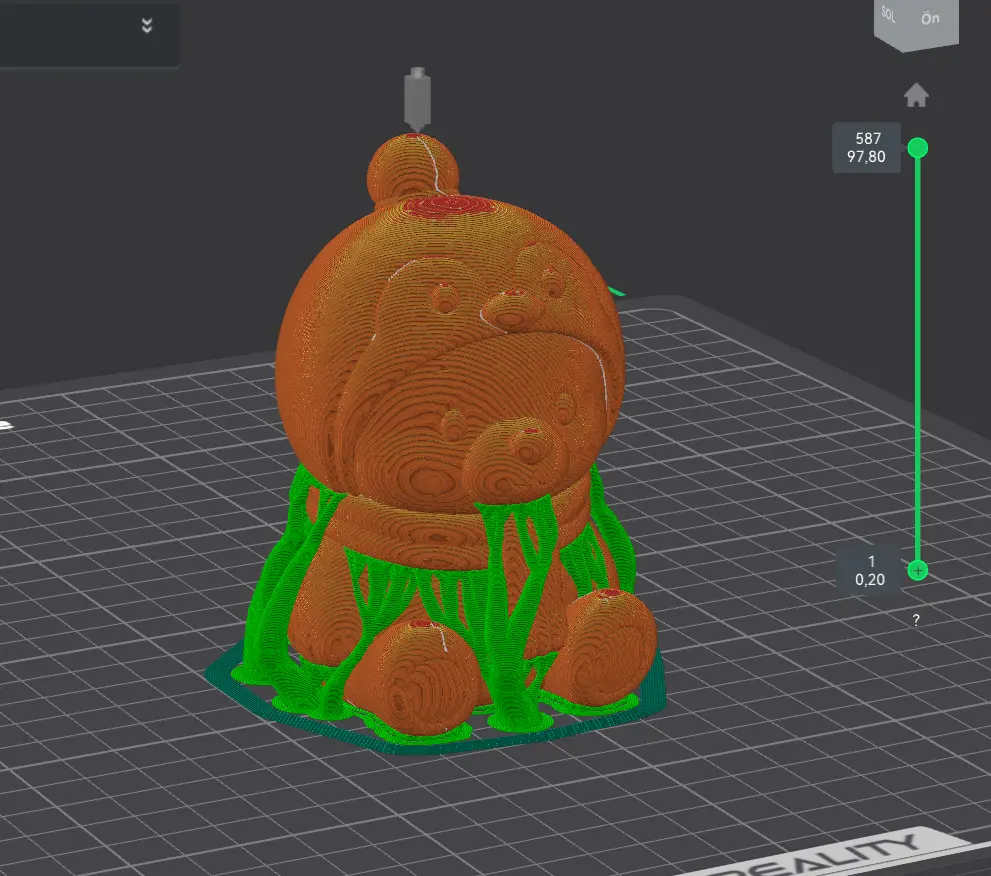
Task: Click the gray nozzle marker above model
Action: coord(417,99)
